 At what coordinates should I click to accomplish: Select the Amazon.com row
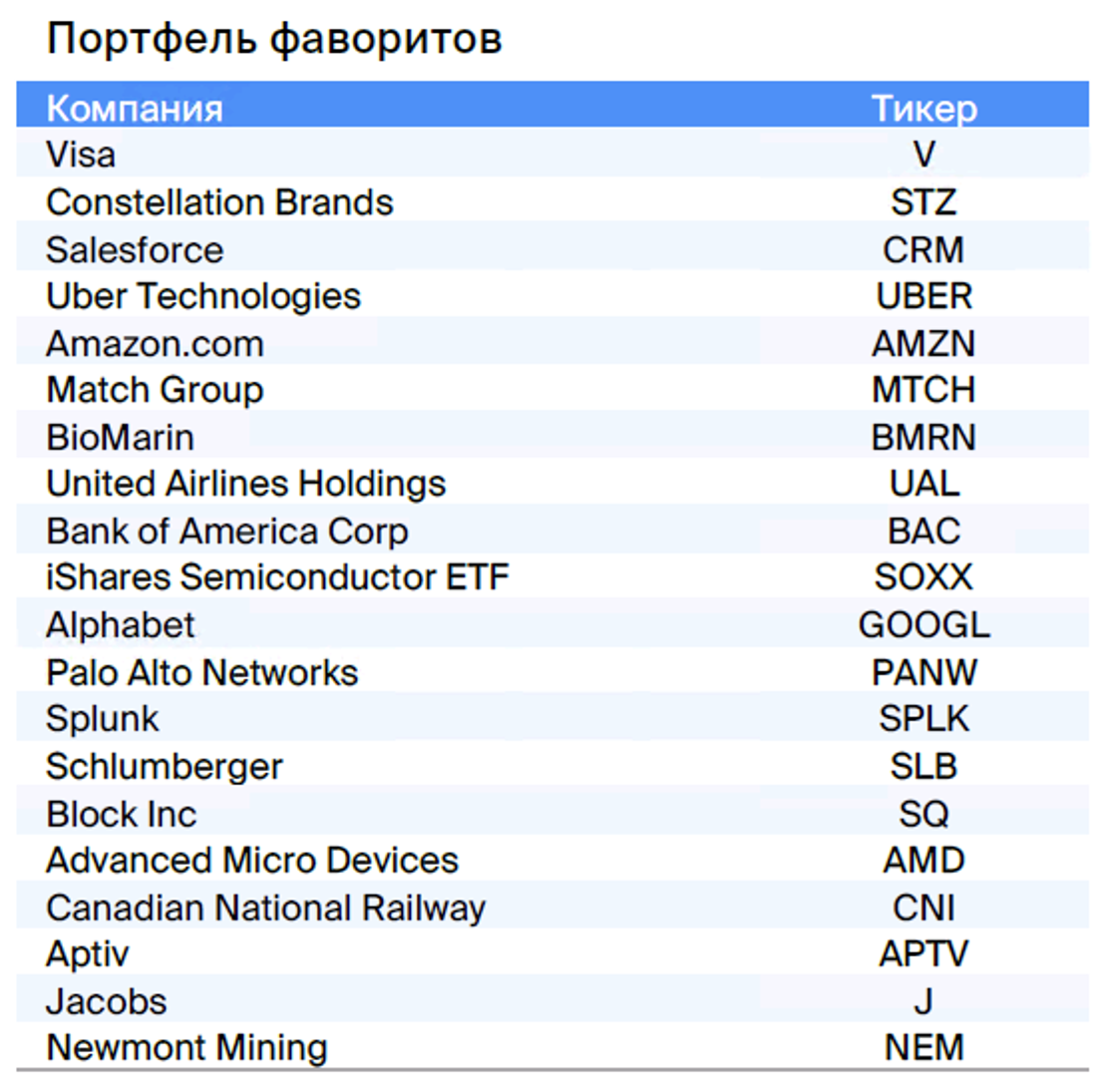click(x=552, y=343)
